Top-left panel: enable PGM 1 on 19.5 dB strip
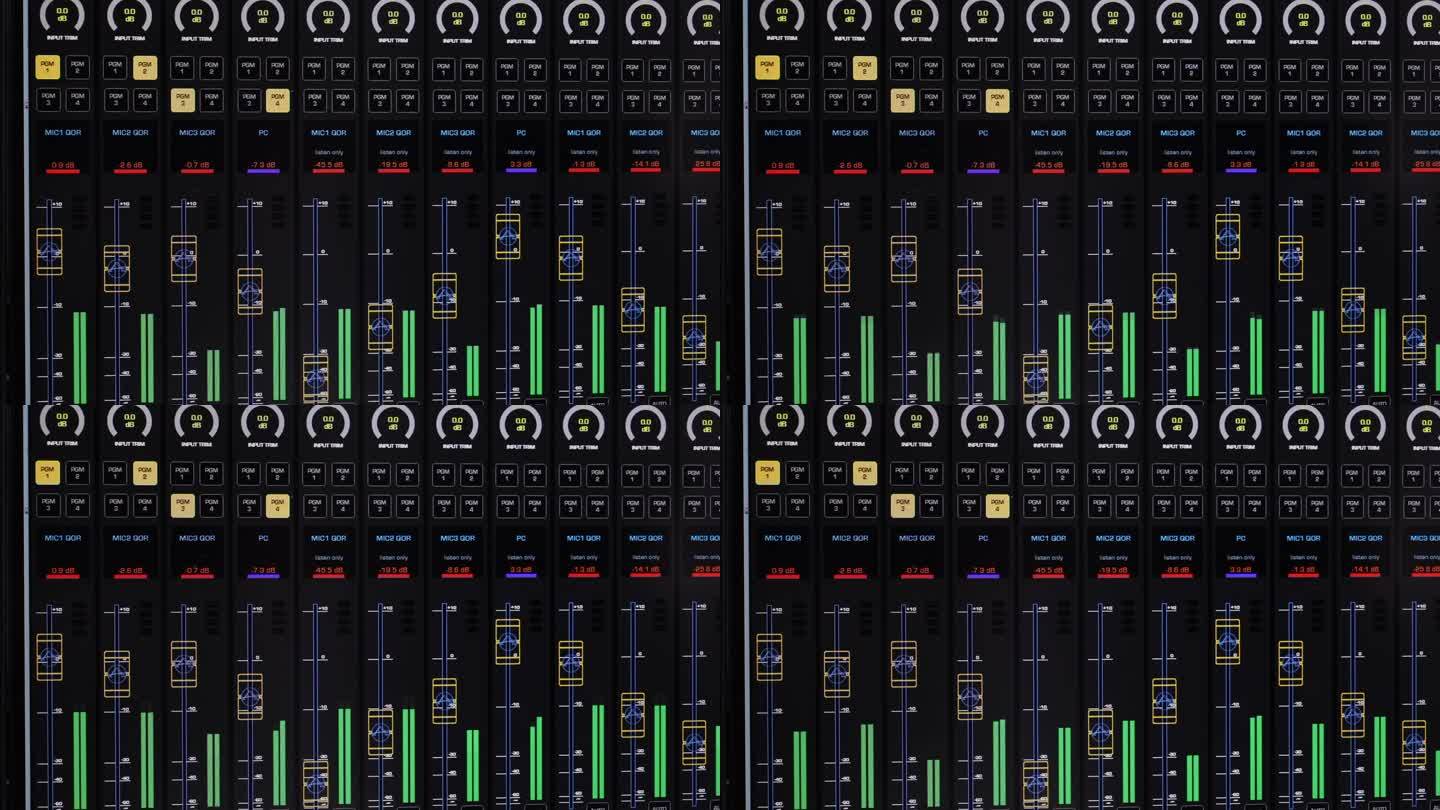 point(380,68)
